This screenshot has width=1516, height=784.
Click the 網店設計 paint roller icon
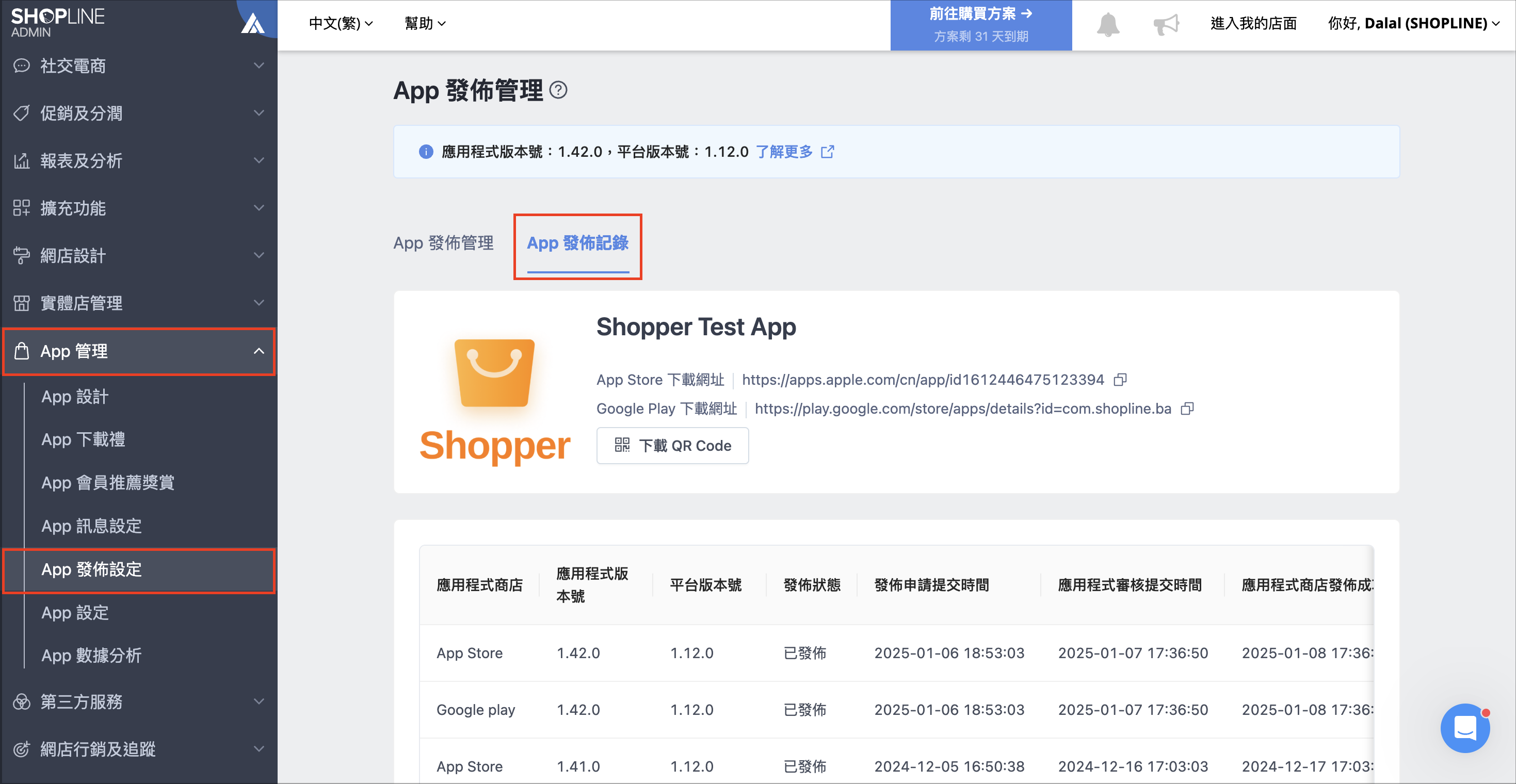click(22, 255)
